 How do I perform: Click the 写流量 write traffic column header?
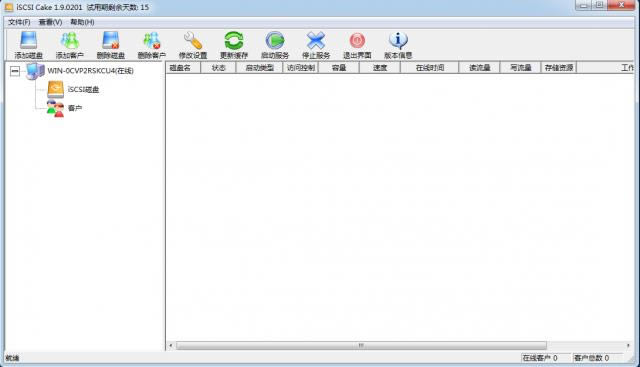click(520, 68)
